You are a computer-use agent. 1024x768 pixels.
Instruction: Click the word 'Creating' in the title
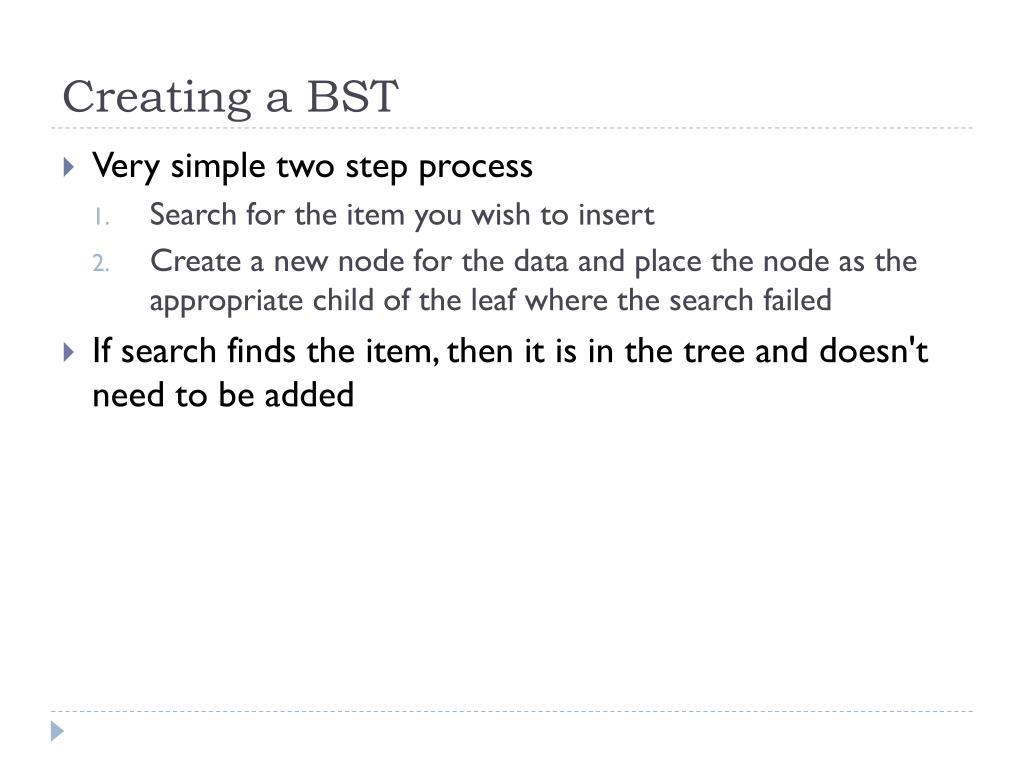coord(157,98)
